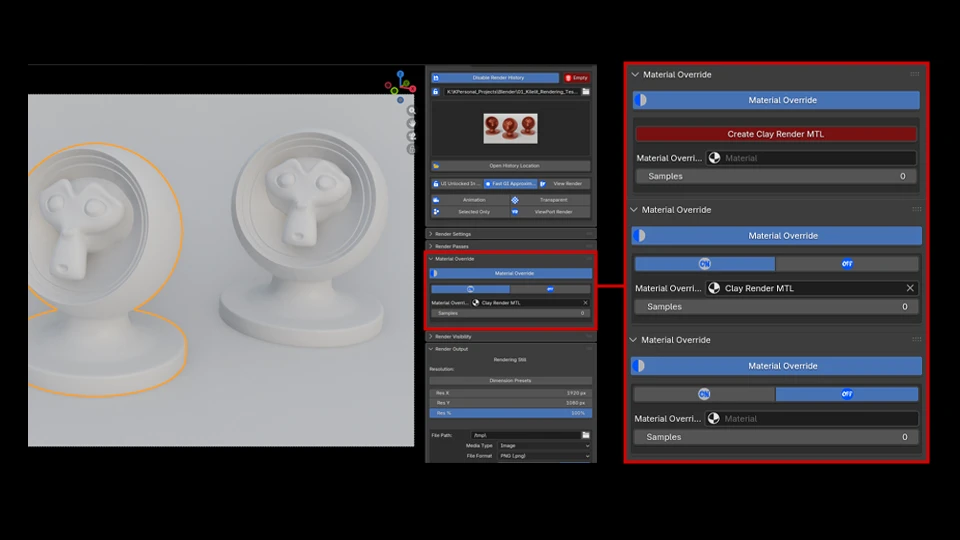Click the empty Material field in bottom enlarged section
Screen dimensions: 960x540
[x=812, y=419]
